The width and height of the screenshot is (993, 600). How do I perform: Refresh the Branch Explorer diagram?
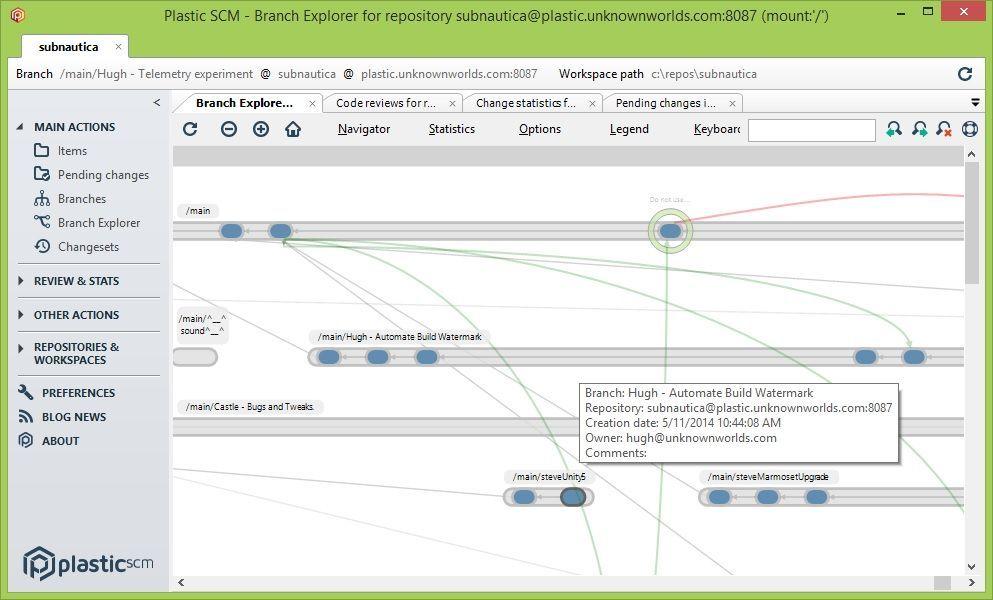(x=190, y=129)
